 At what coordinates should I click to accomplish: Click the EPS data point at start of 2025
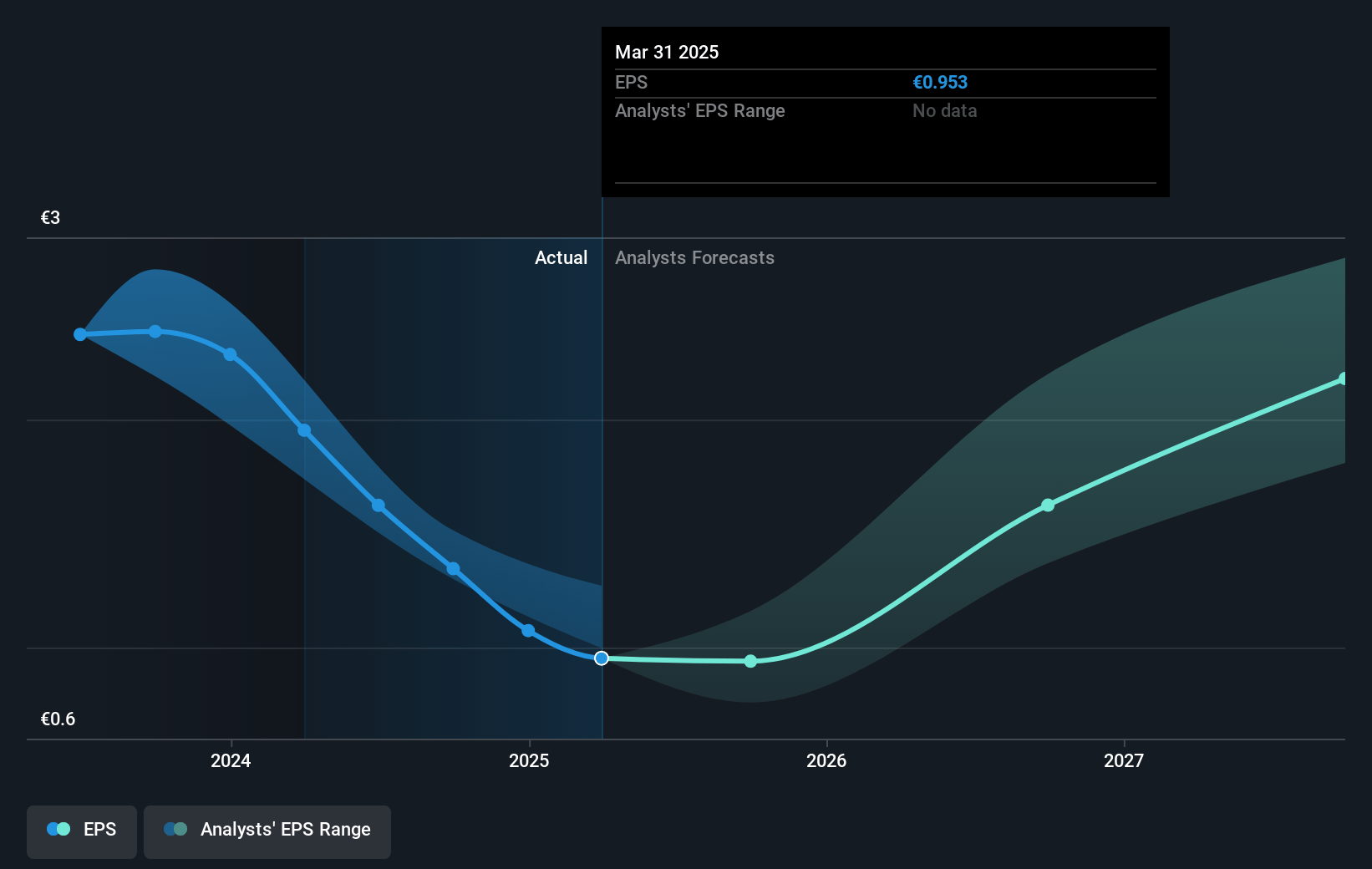coord(528,631)
